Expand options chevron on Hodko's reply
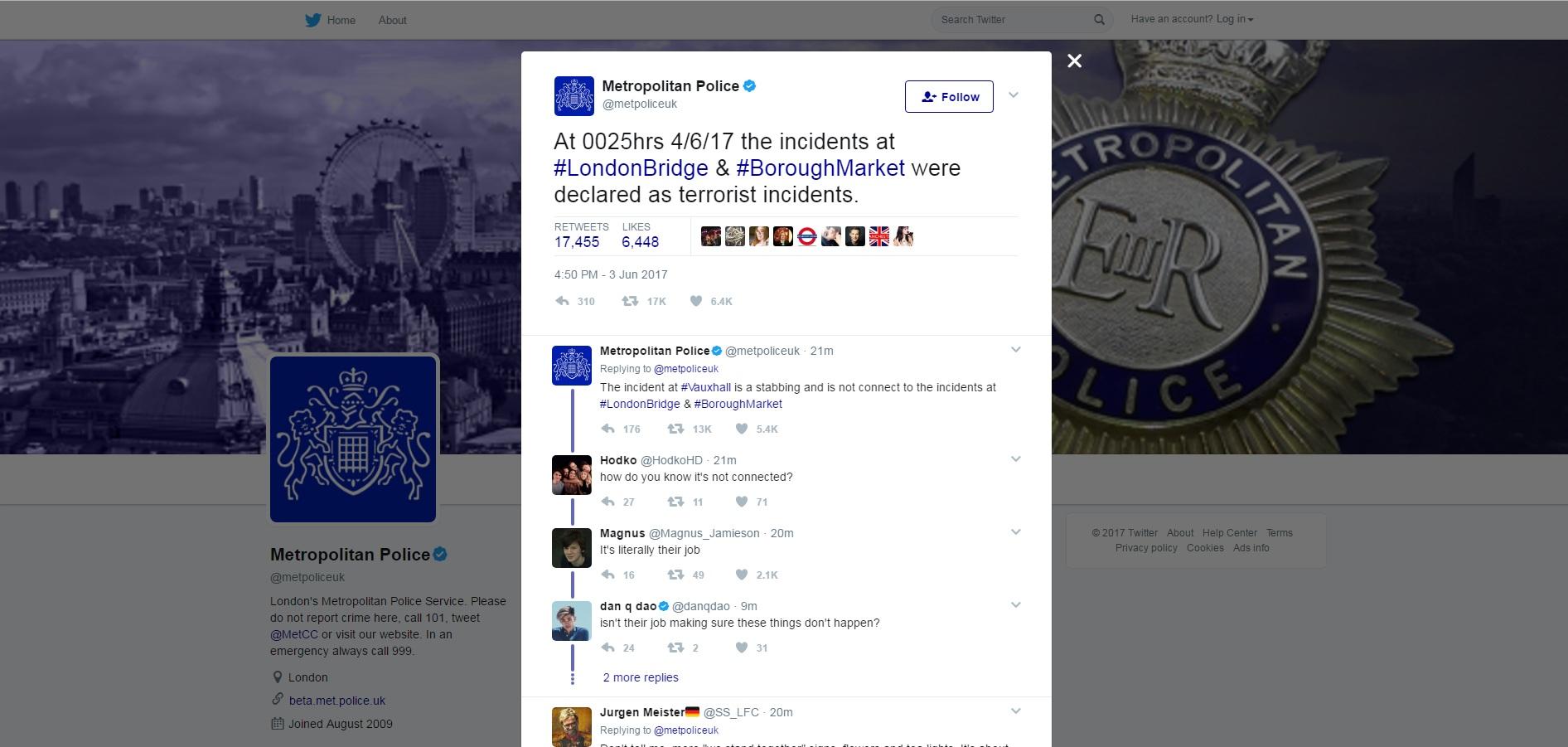Screen dimensions: 1568x747 click(x=1015, y=459)
